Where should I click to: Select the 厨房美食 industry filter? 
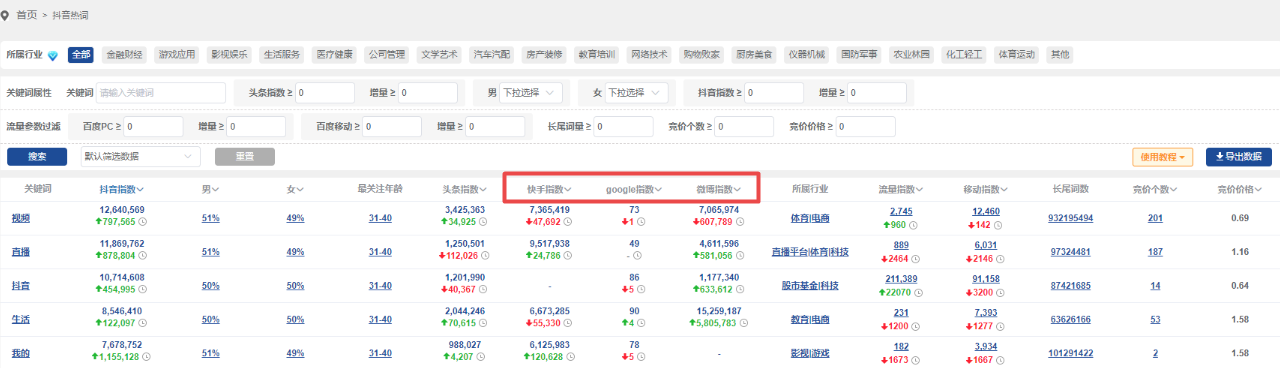coord(754,54)
